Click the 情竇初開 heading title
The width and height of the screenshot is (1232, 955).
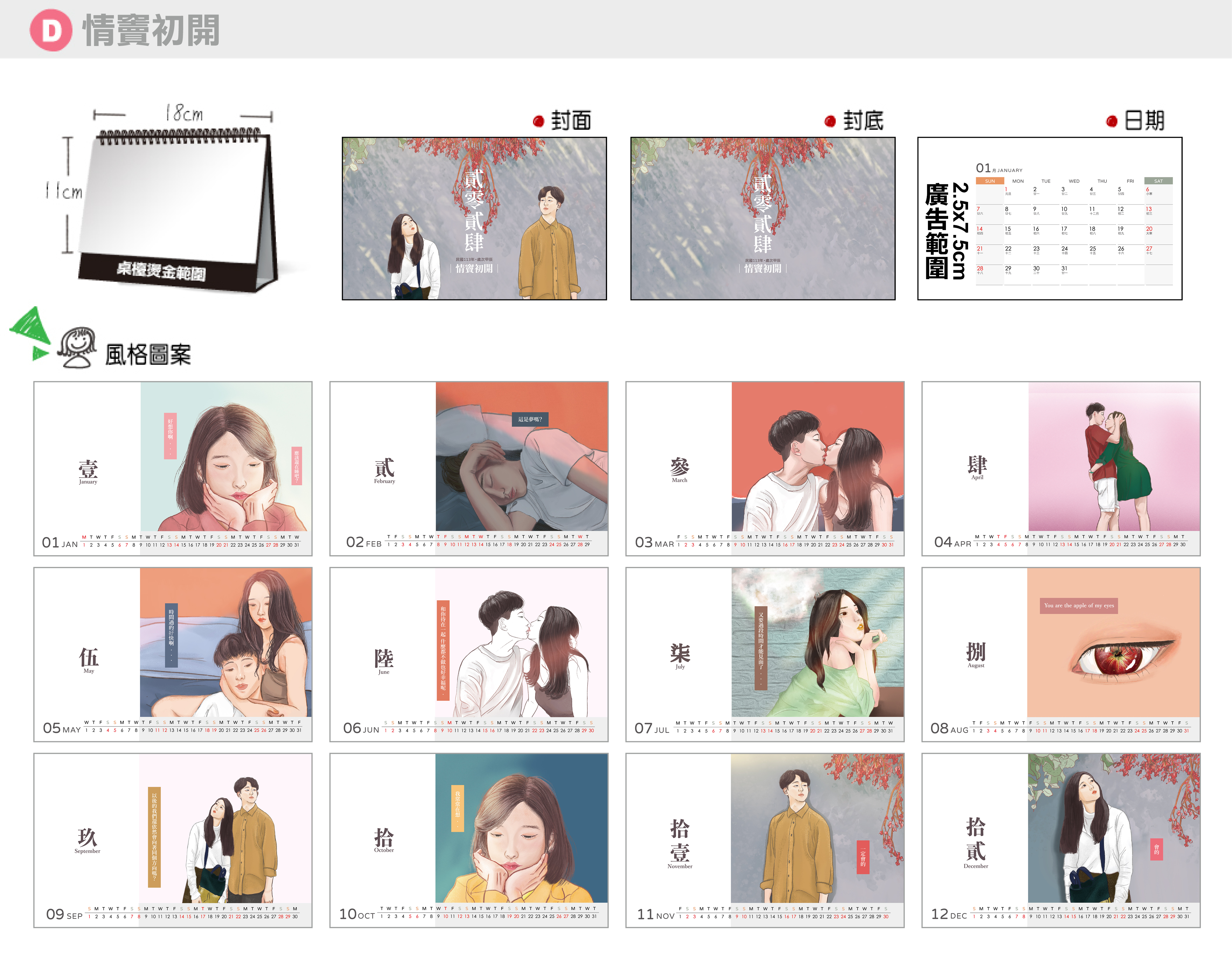click(151, 31)
